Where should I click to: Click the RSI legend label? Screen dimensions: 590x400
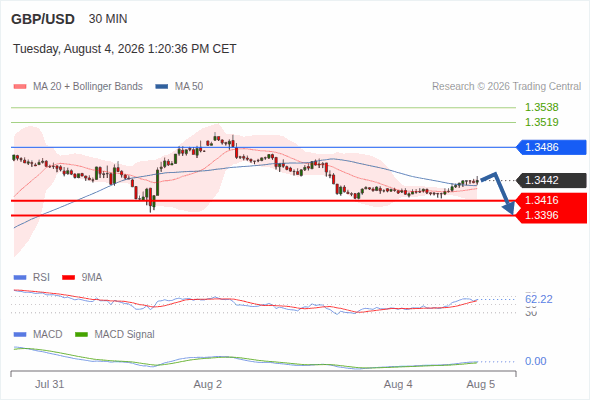tap(41, 278)
